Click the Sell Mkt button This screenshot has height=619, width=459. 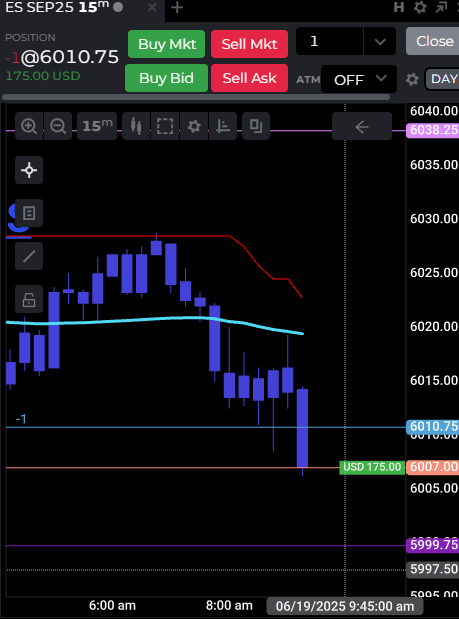pos(249,44)
